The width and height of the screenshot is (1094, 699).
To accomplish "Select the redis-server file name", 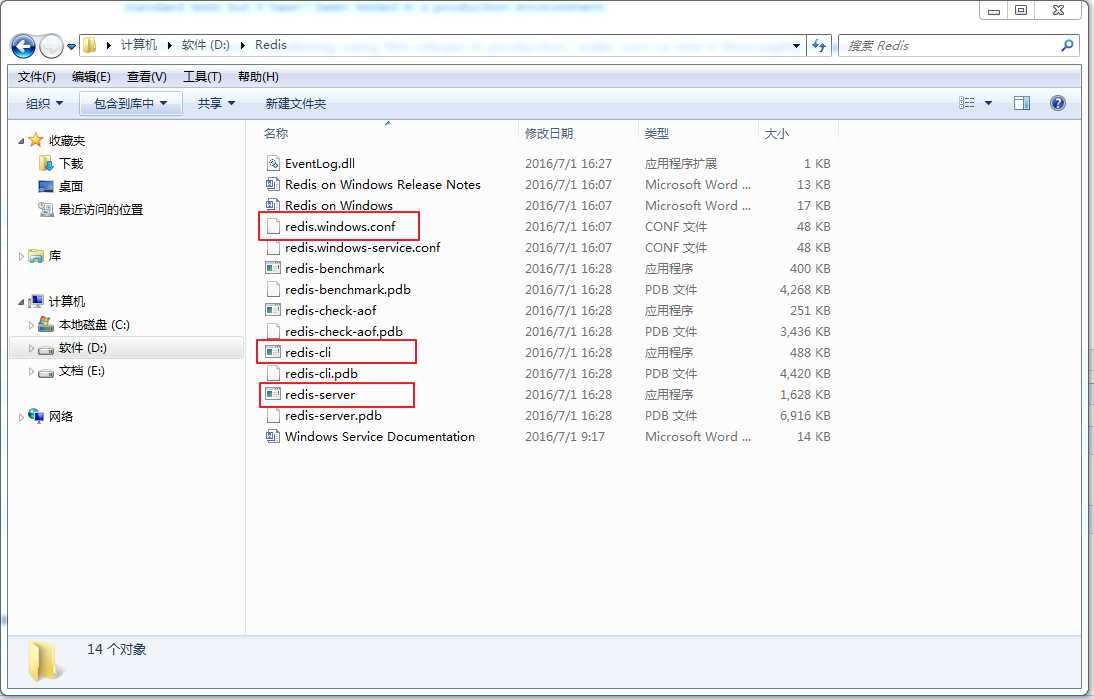I will [x=320, y=394].
